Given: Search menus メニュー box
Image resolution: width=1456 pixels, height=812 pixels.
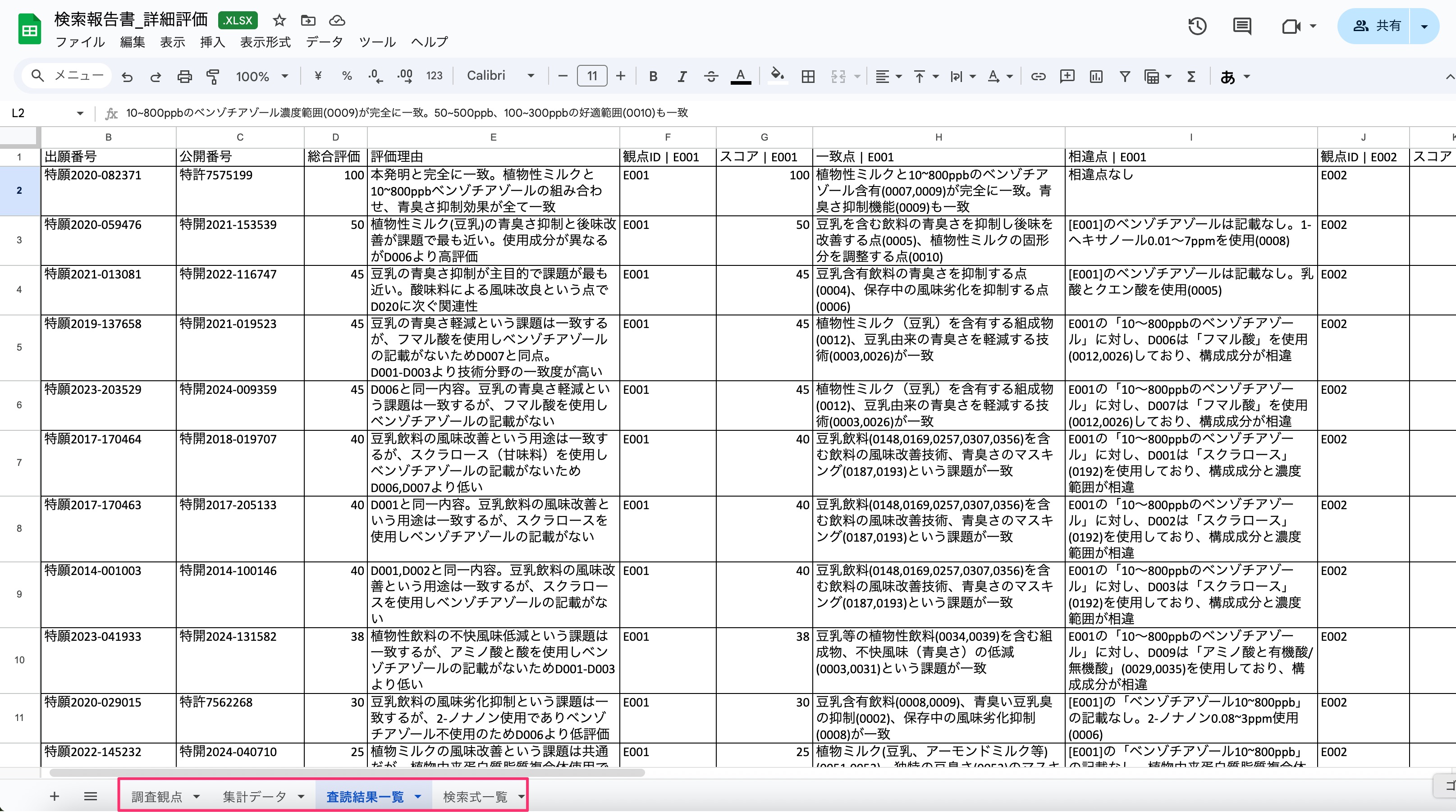Looking at the screenshot, I should (67, 76).
